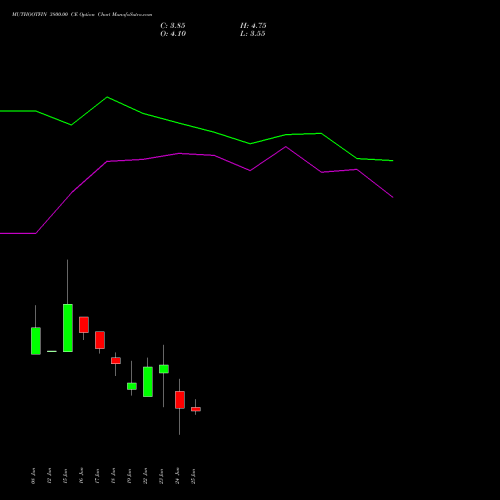Select the red candle for 24 Jan
The width and height of the screenshot is (500, 500).
click(180, 400)
